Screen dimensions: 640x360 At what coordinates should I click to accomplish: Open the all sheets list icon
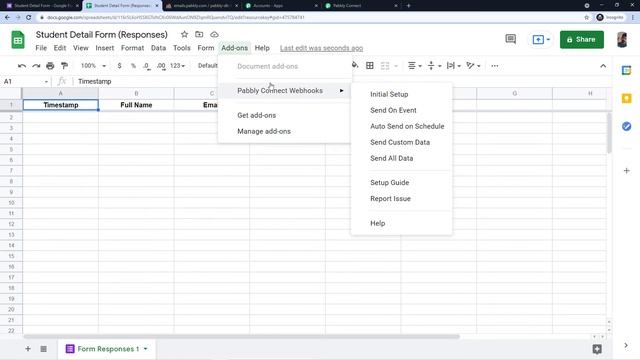click(44, 349)
